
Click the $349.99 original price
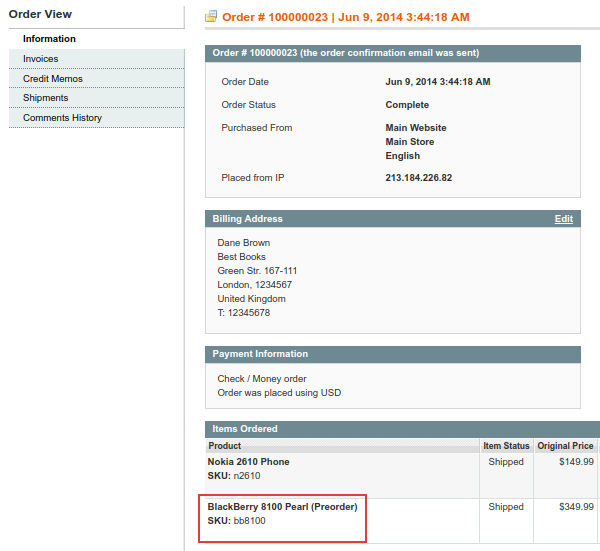(x=576, y=507)
